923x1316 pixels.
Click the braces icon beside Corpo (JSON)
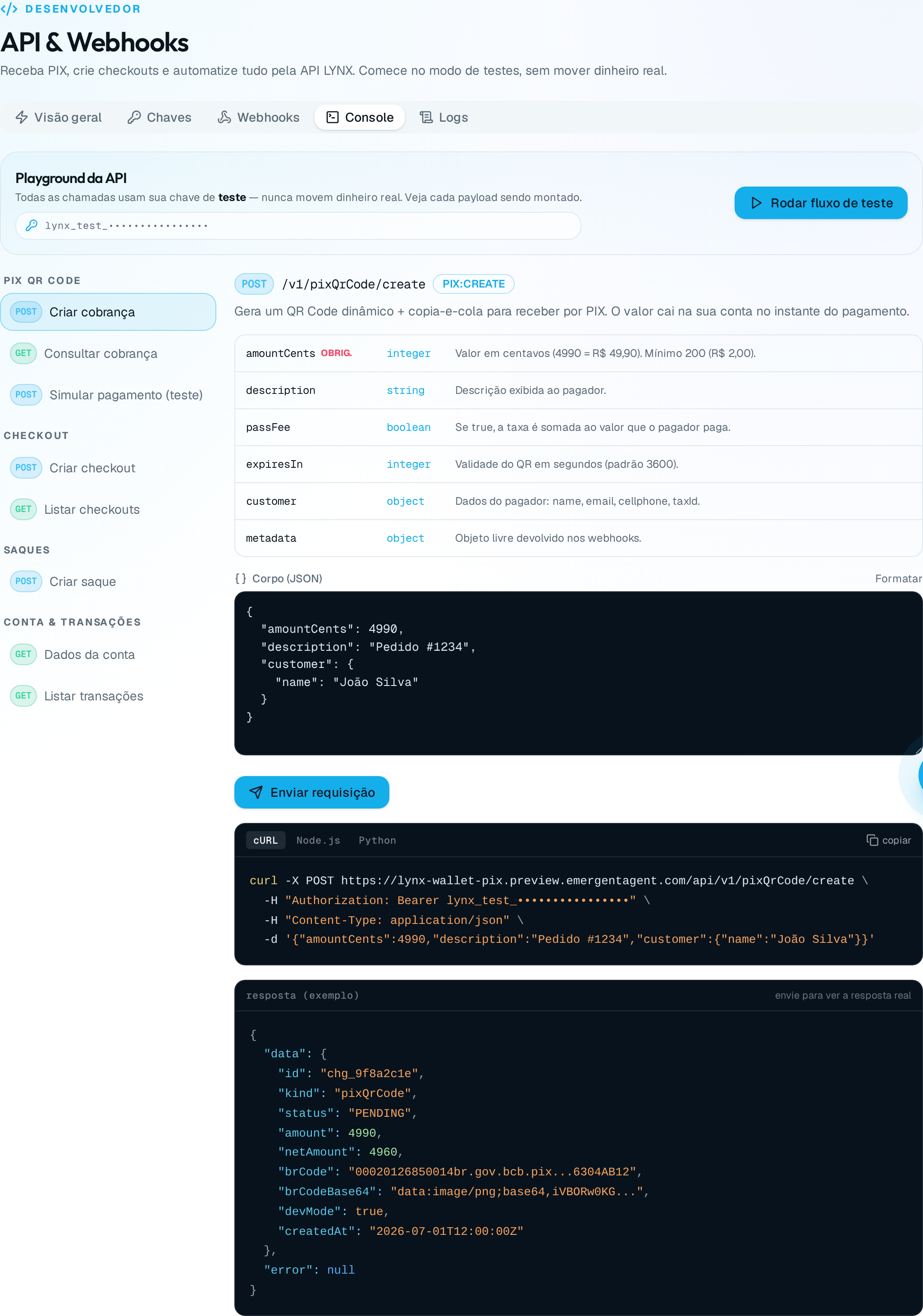click(x=241, y=578)
